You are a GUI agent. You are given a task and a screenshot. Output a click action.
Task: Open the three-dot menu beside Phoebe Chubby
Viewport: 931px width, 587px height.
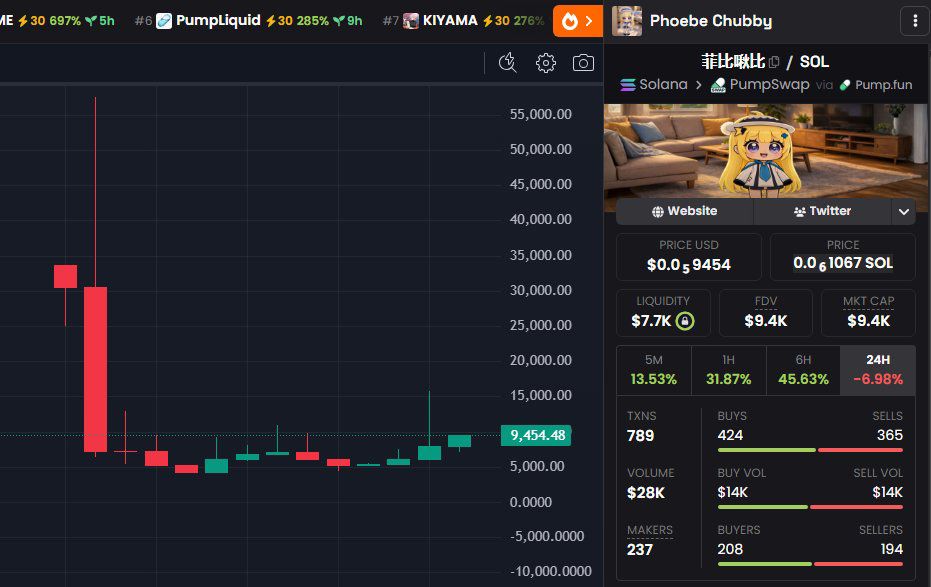point(915,21)
